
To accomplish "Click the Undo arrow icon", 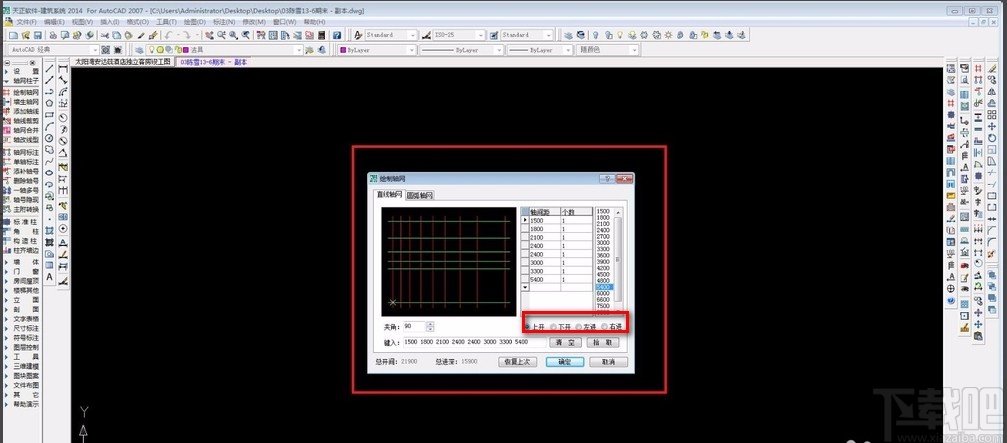I will [x=168, y=35].
